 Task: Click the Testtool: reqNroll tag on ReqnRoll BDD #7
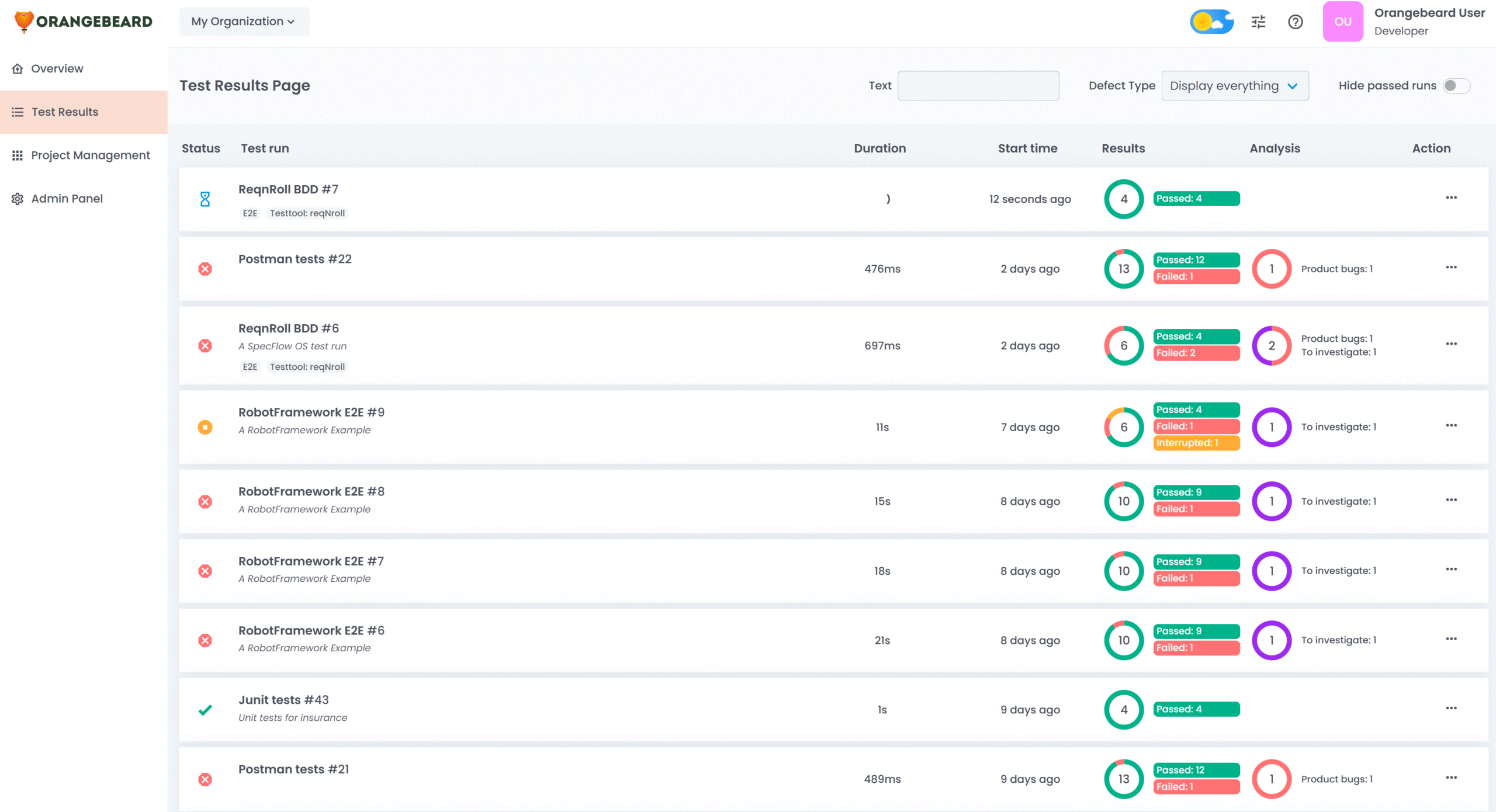[307, 213]
